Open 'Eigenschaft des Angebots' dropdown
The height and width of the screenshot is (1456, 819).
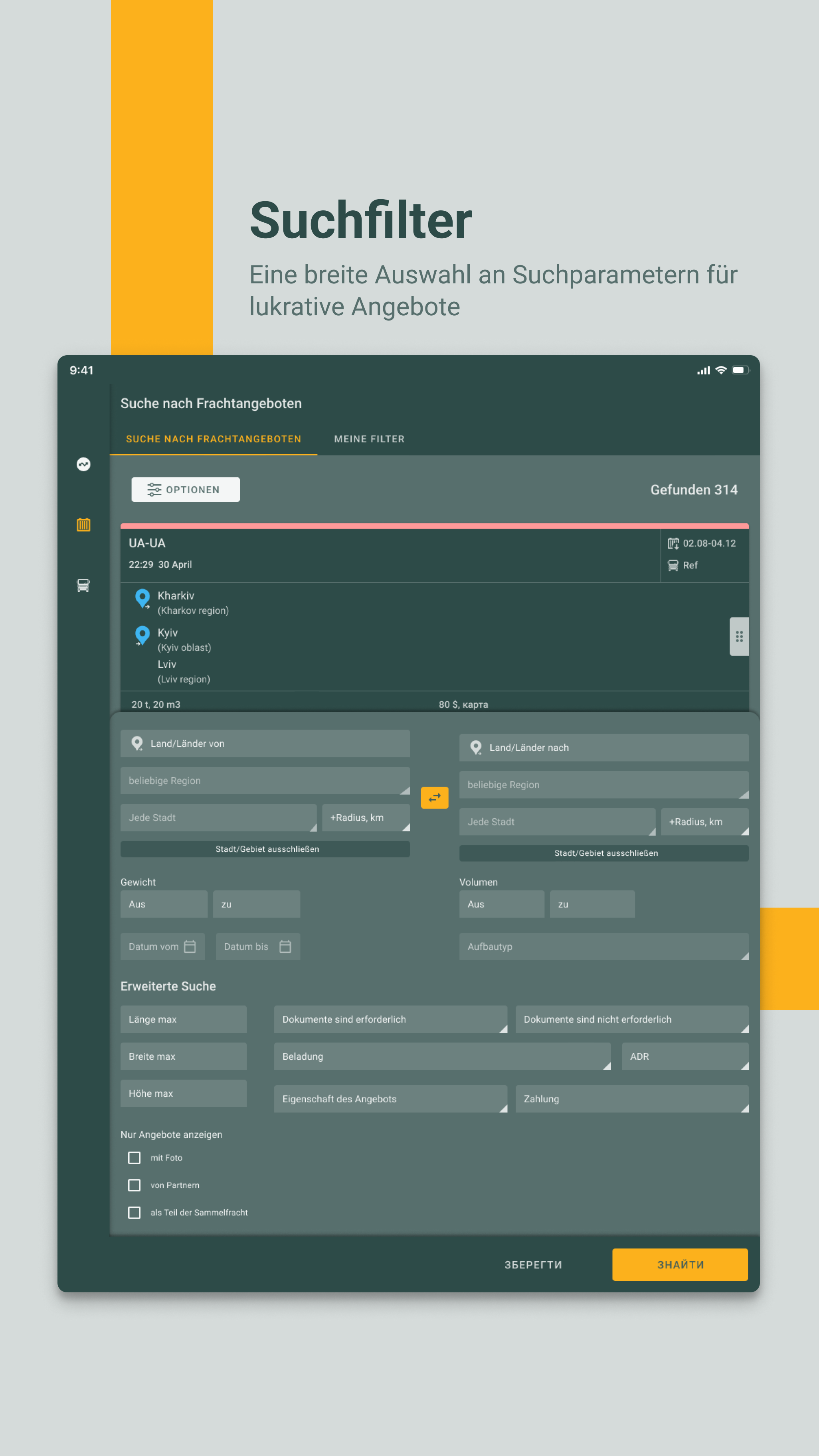click(391, 1098)
